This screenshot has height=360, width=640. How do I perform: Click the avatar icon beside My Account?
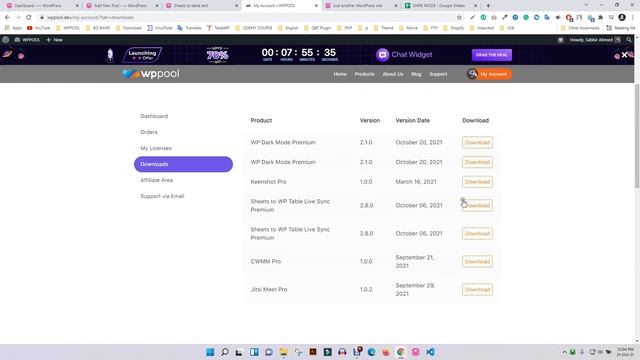[x=472, y=74]
